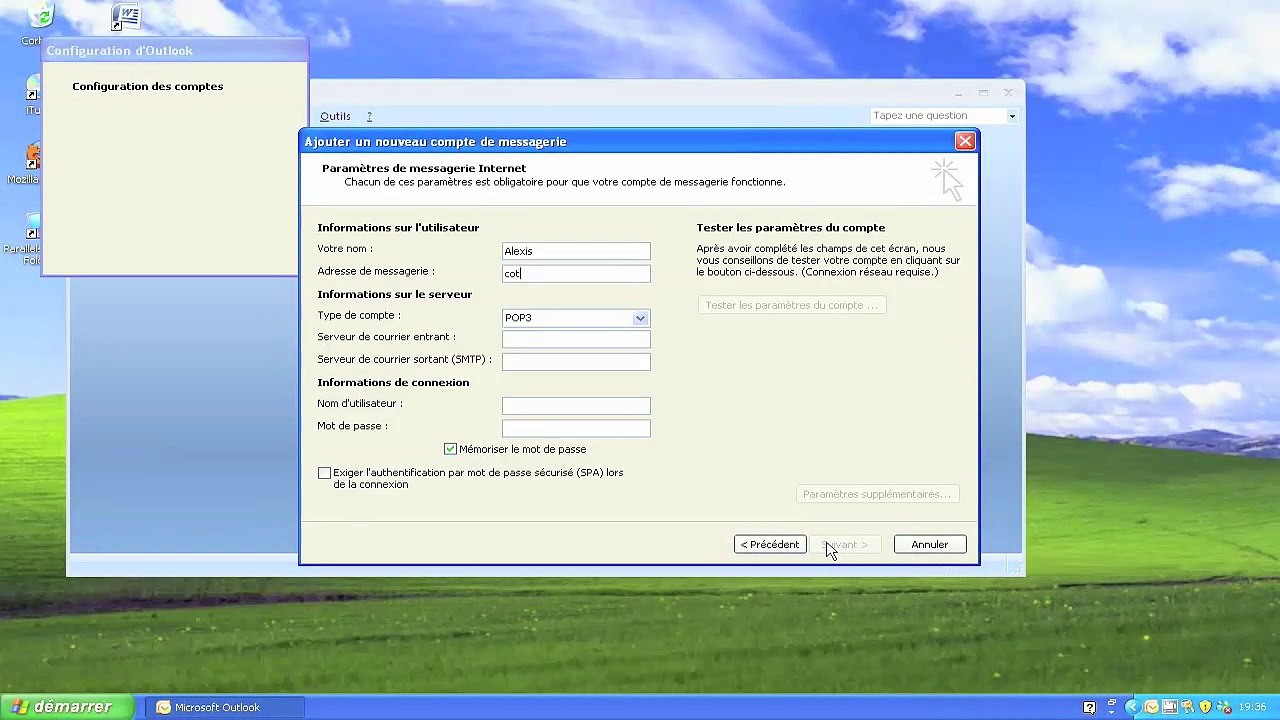This screenshot has height=720, width=1280.
Task: Click the 'Adresse de messagerie' input field
Action: pos(576,273)
